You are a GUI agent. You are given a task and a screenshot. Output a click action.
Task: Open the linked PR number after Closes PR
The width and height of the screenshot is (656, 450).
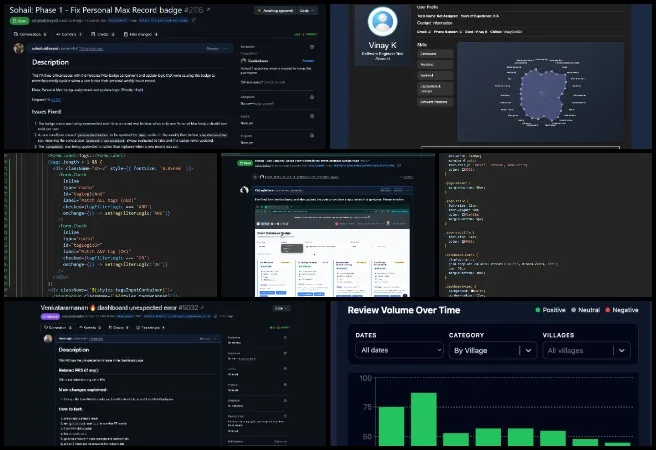click(x=56, y=100)
